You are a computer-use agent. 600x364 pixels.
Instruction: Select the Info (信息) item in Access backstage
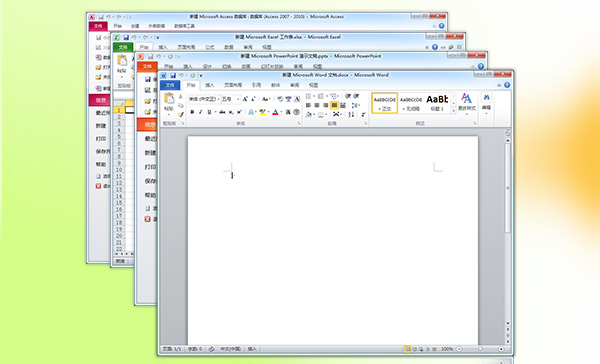tap(99, 100)
